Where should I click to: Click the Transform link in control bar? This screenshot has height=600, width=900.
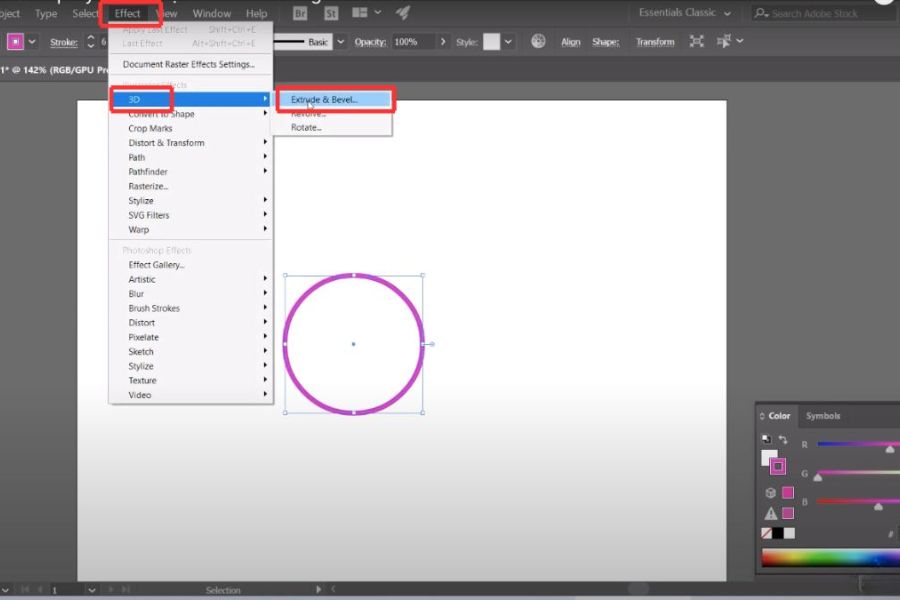655,42
